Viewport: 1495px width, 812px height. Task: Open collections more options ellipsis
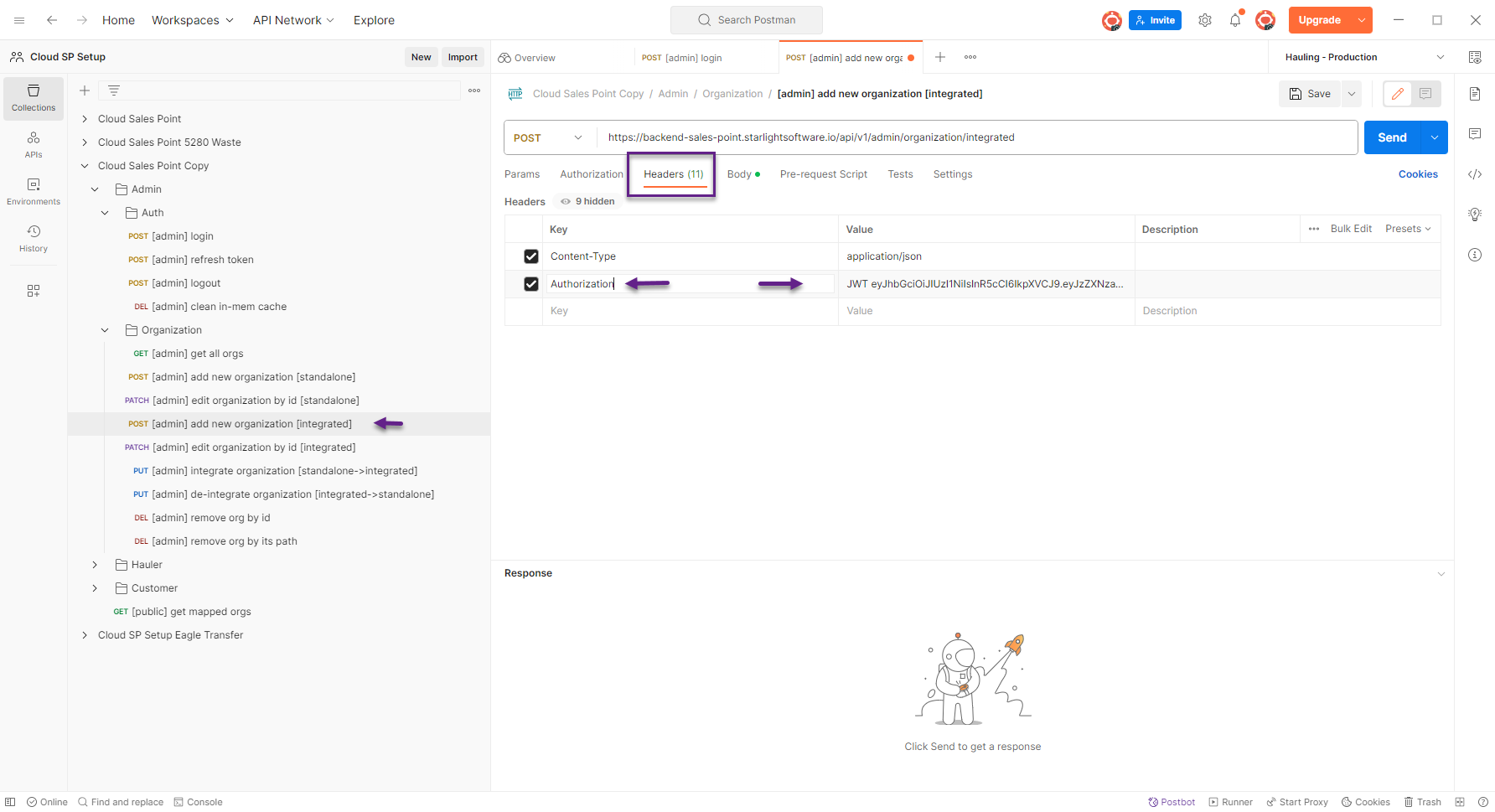tap(474, 91)
